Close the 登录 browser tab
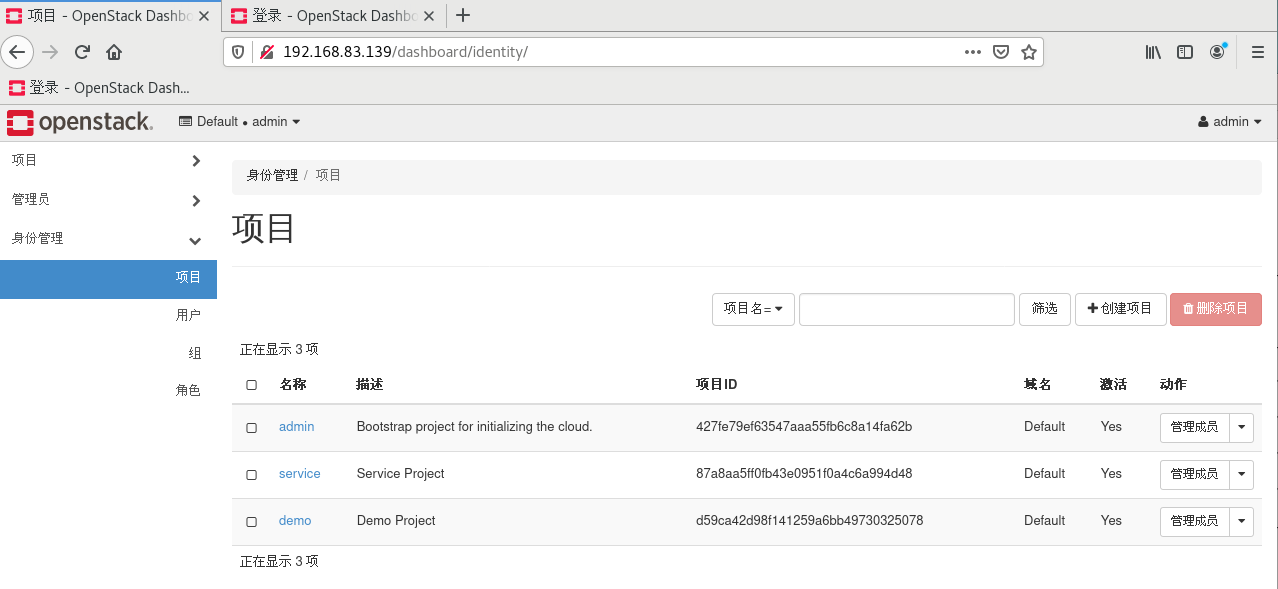Image resolution: width=1278 pixels, height=589 pixels. tap(430, 16)
